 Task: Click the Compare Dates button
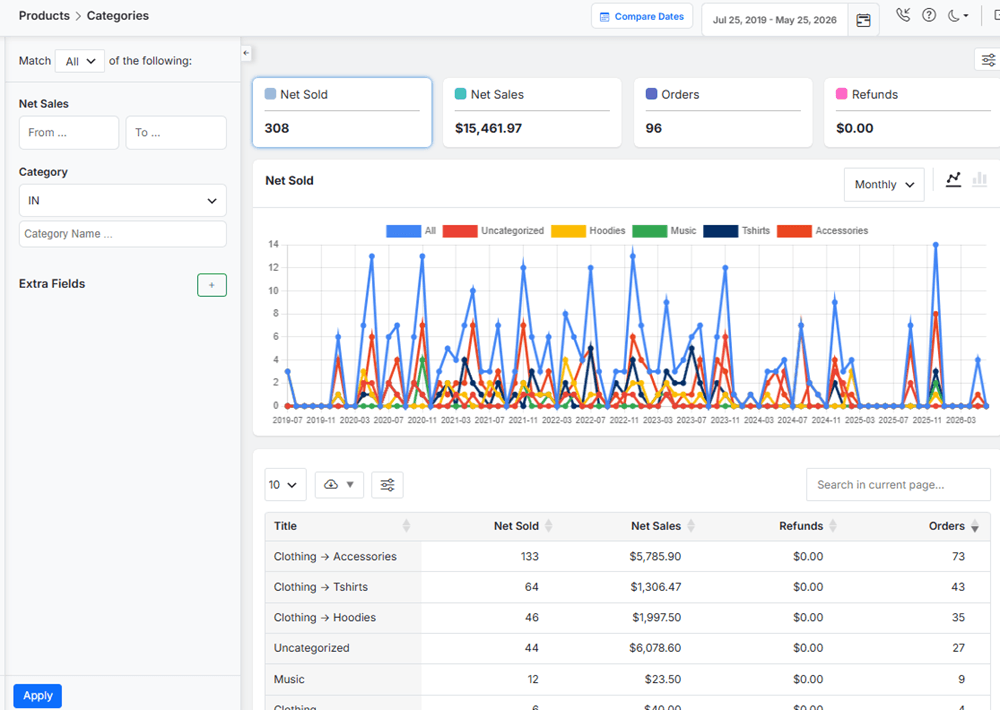point(642,17)
